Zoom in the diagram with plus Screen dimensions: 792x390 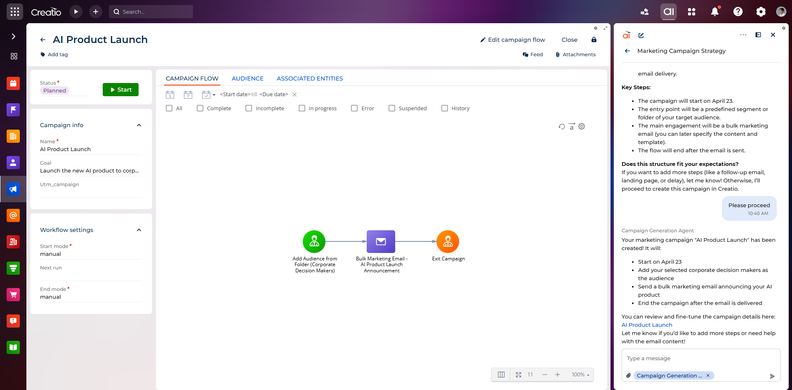(x=557, y=375)
